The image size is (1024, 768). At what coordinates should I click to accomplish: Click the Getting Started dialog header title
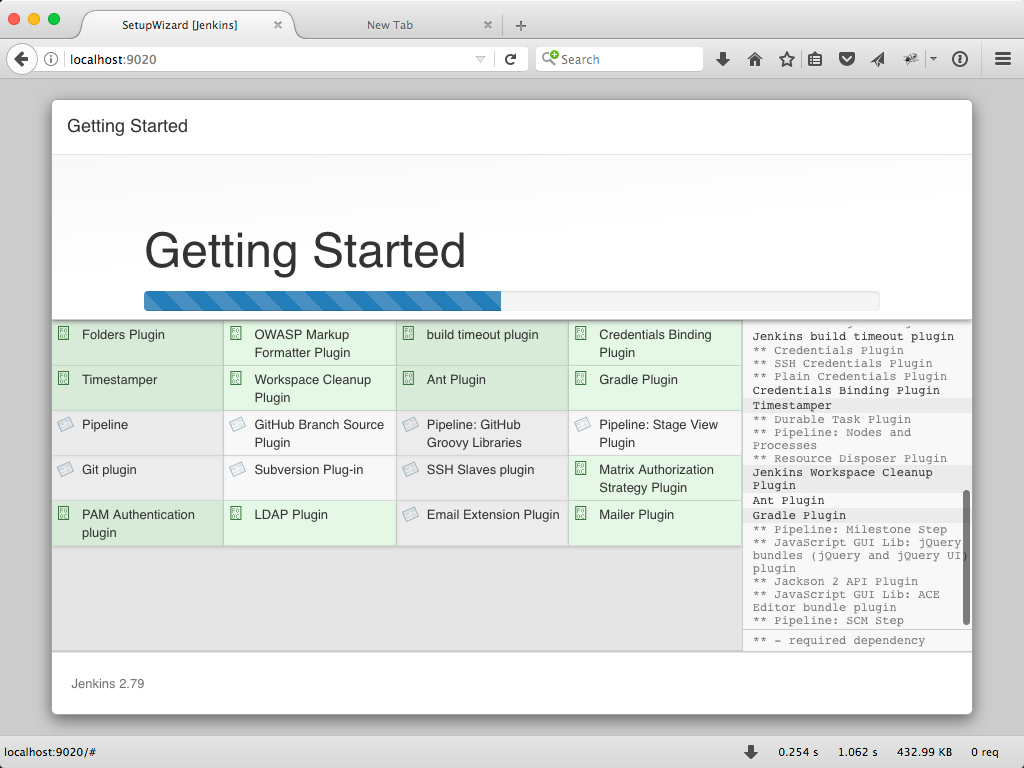coord(127,126)
